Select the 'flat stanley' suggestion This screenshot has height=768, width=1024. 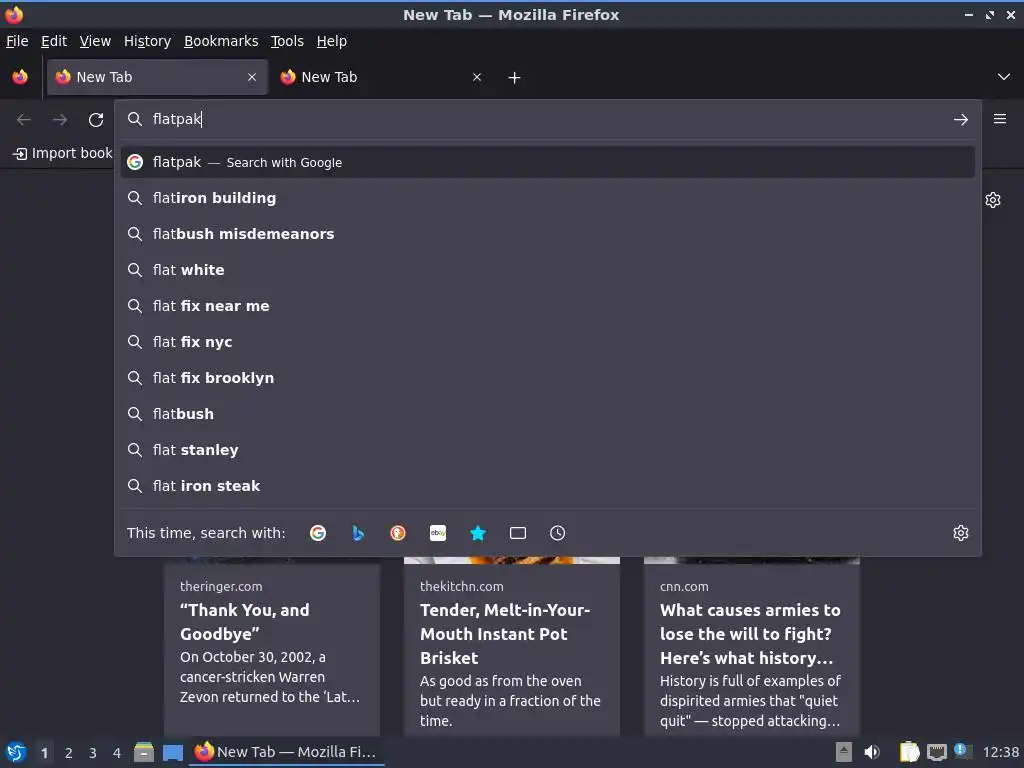pos(547,449)
